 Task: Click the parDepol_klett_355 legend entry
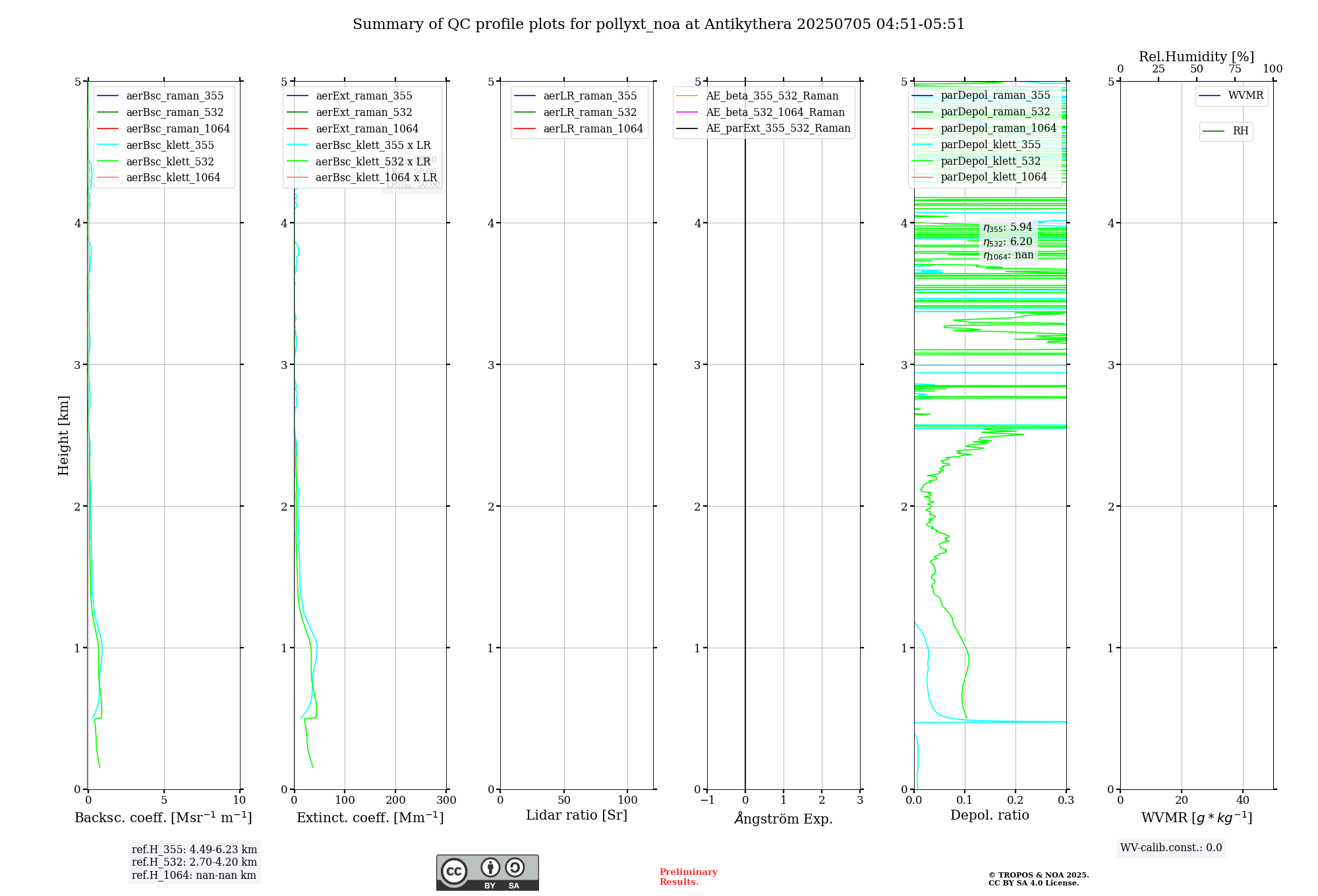[x=977, y=145]
